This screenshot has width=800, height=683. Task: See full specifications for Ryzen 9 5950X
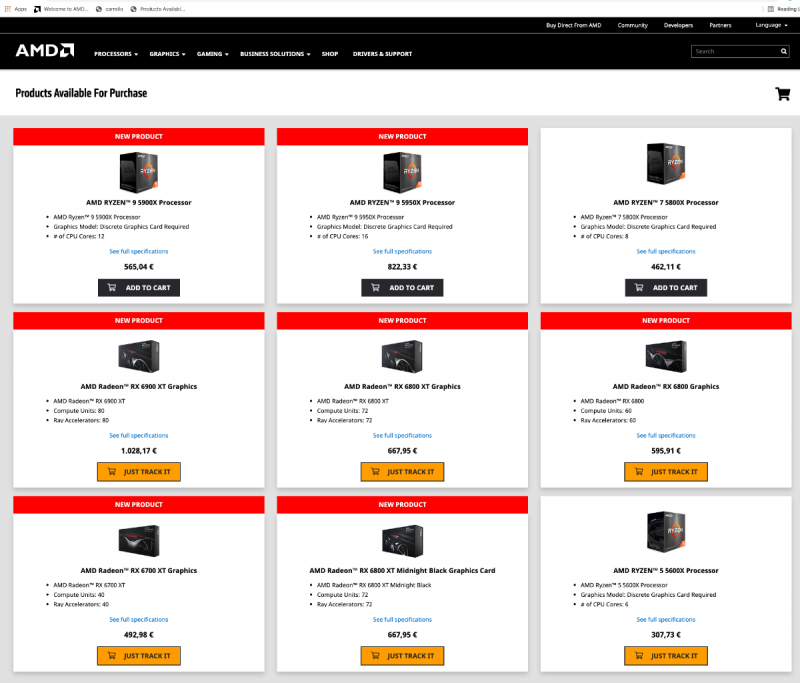coord(403,251)
